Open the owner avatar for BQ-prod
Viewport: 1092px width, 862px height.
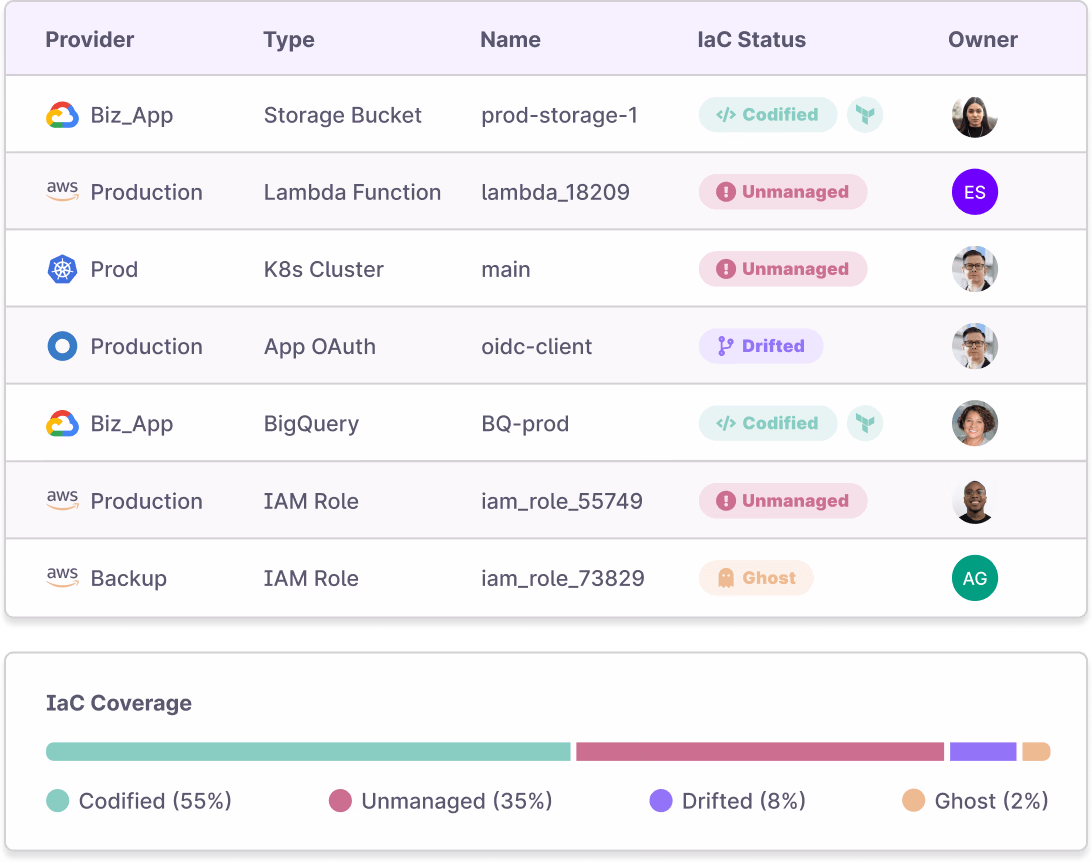pyautogui.click(x=974, y=423)
